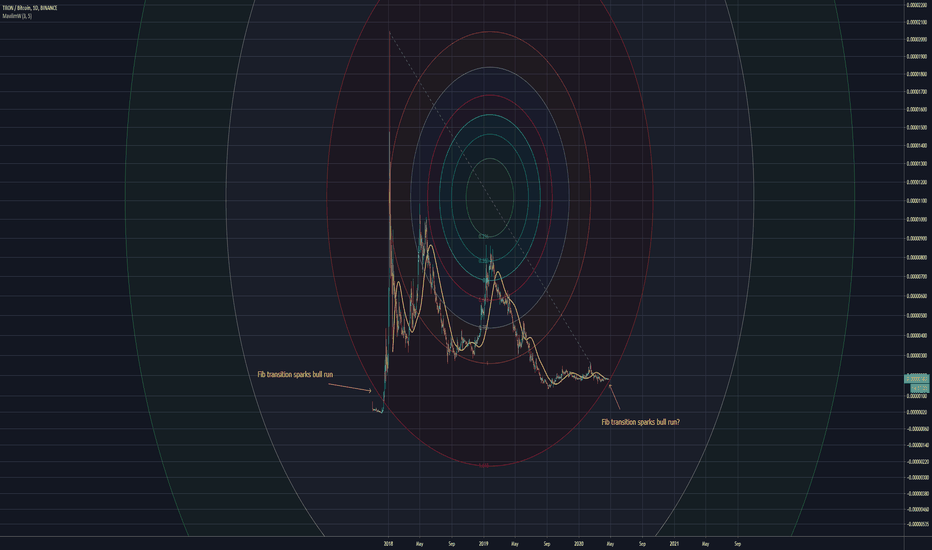Click the 2019 label on time axis
932x550 pixels.
483,543
